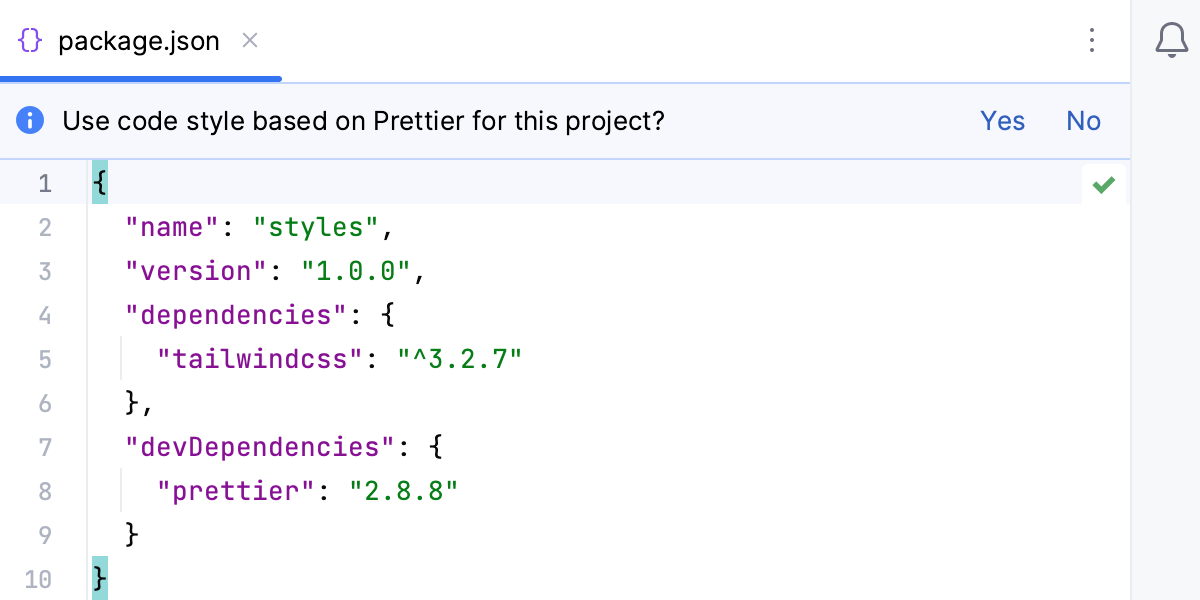This screenshot has width=1200, height=600.
Task: Click the highlighted opening brace on line 1
Action: pos(98,183)
